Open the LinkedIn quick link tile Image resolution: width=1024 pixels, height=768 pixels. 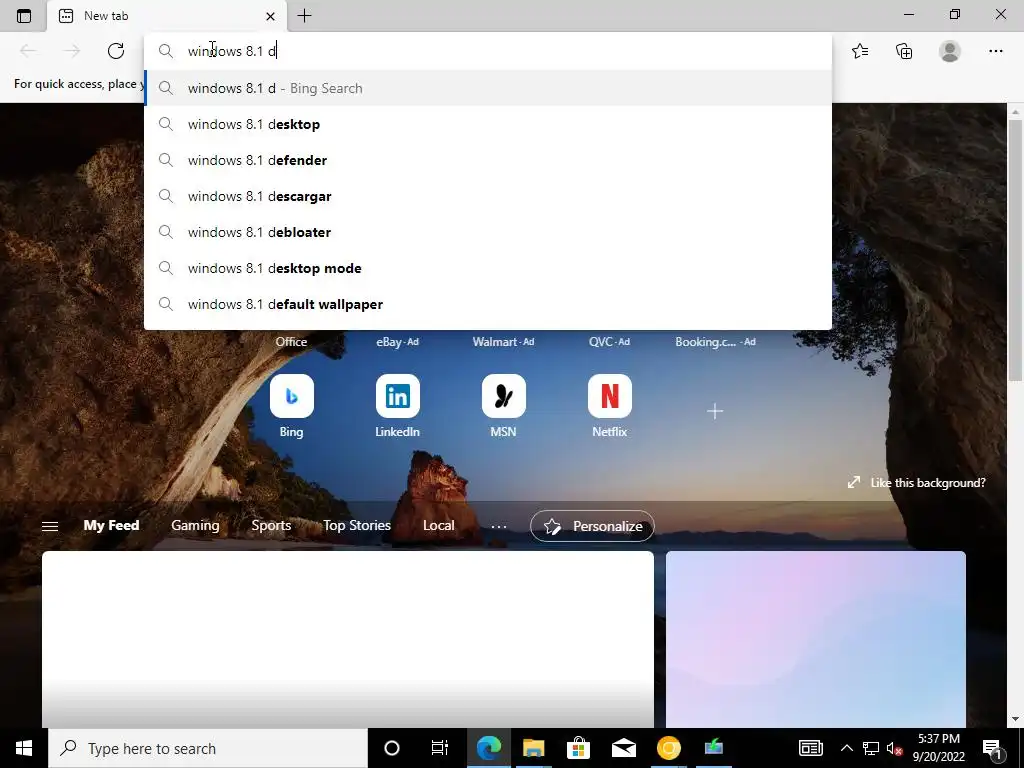click(397, 396)
